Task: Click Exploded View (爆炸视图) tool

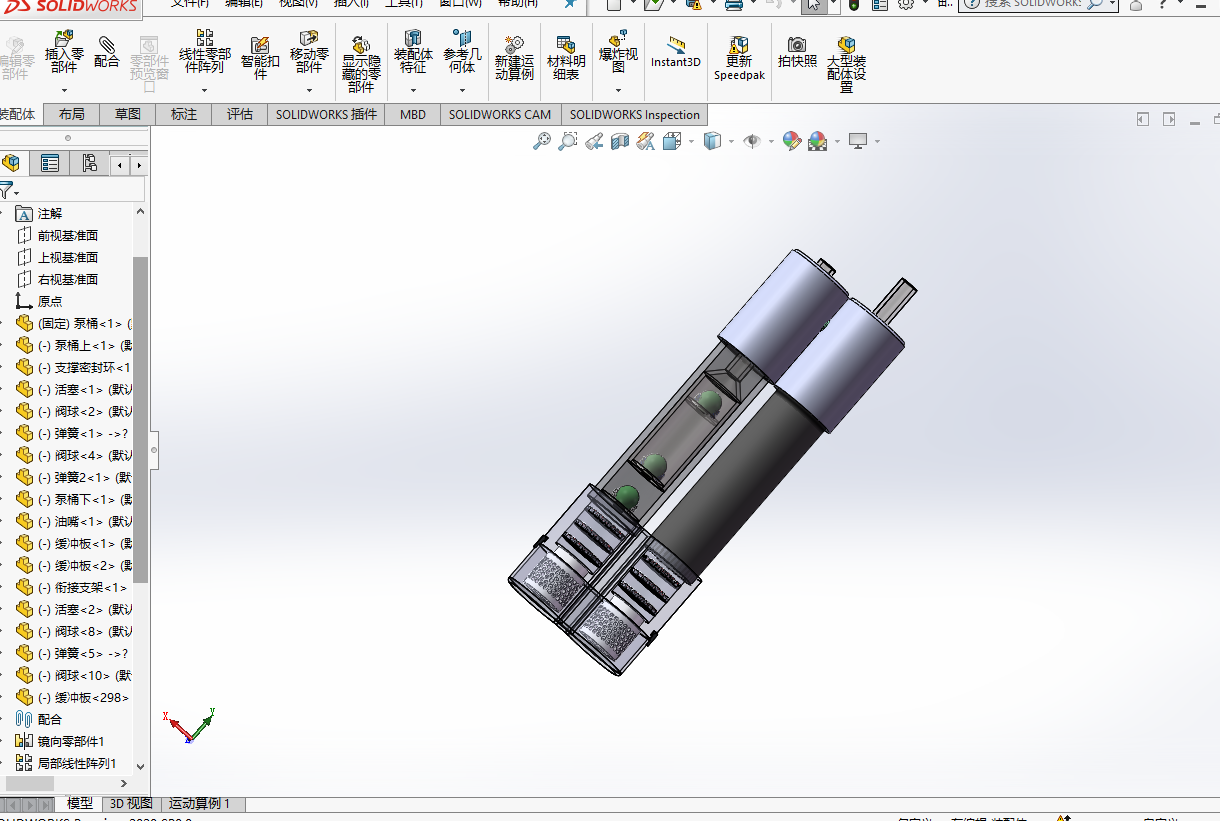Action: (618, 53)
